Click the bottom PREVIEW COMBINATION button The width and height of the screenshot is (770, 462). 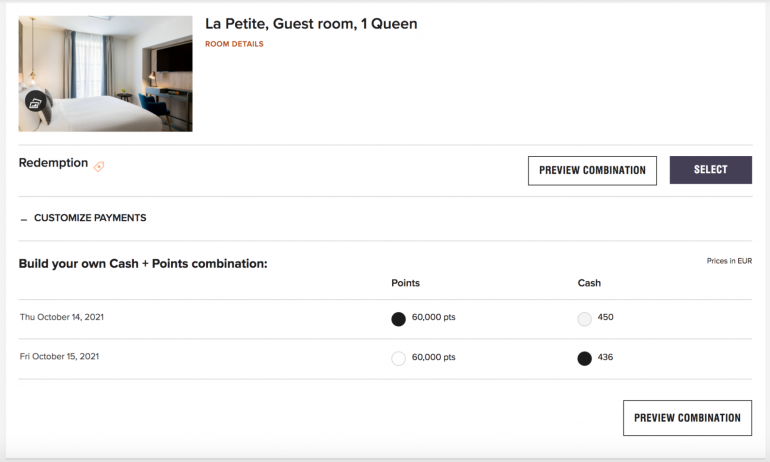[x=687, y=418]
